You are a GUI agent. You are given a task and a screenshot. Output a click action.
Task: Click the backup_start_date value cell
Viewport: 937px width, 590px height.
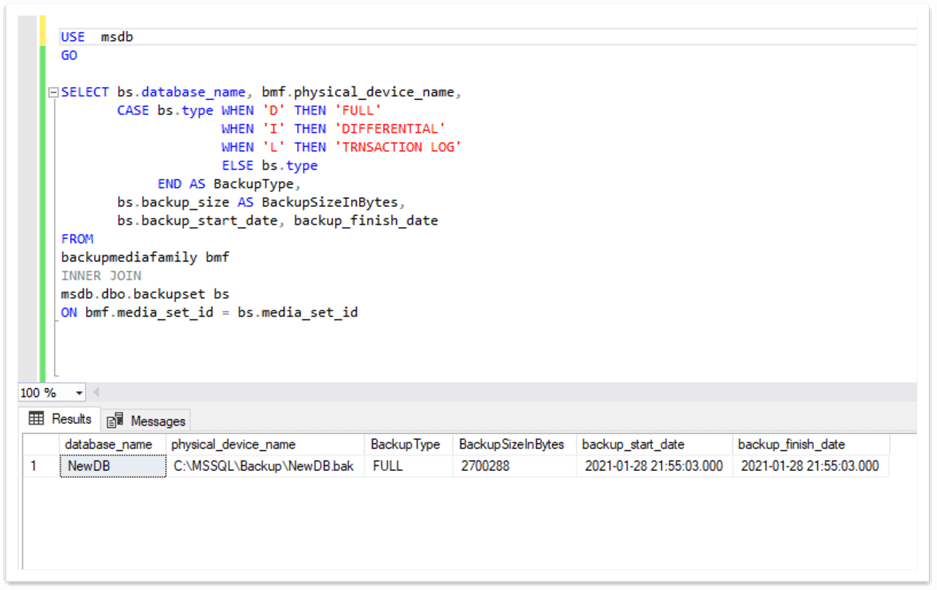[652, 466]
